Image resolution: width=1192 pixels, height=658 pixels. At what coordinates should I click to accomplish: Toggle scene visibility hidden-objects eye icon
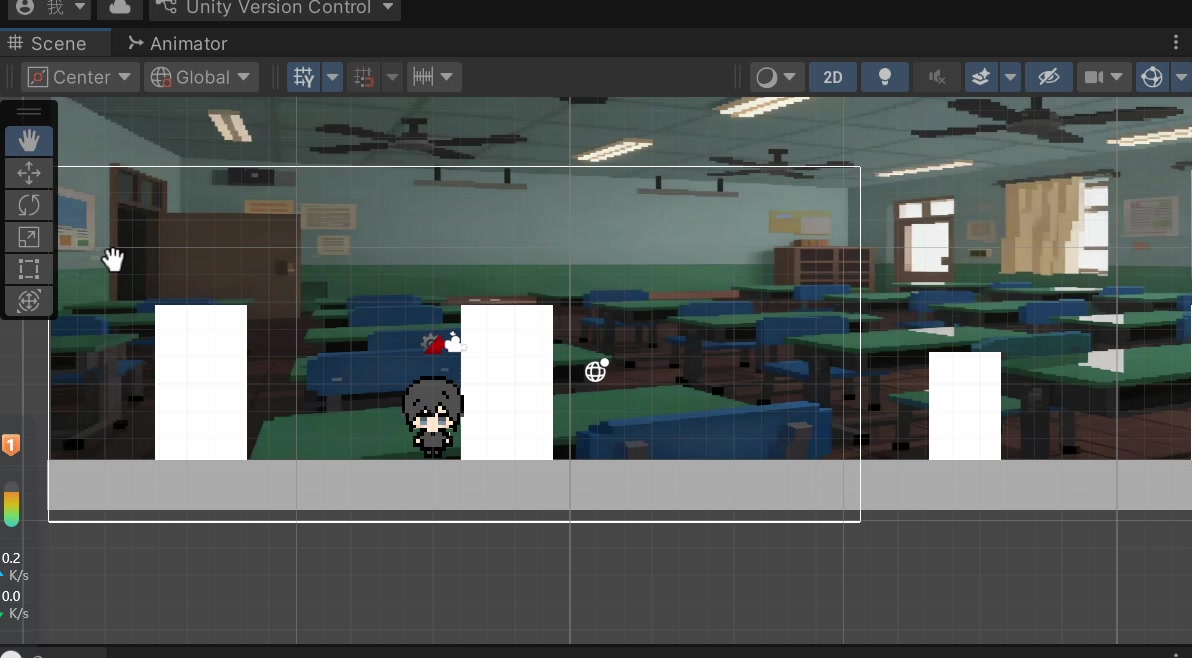tap(1048, 77)
